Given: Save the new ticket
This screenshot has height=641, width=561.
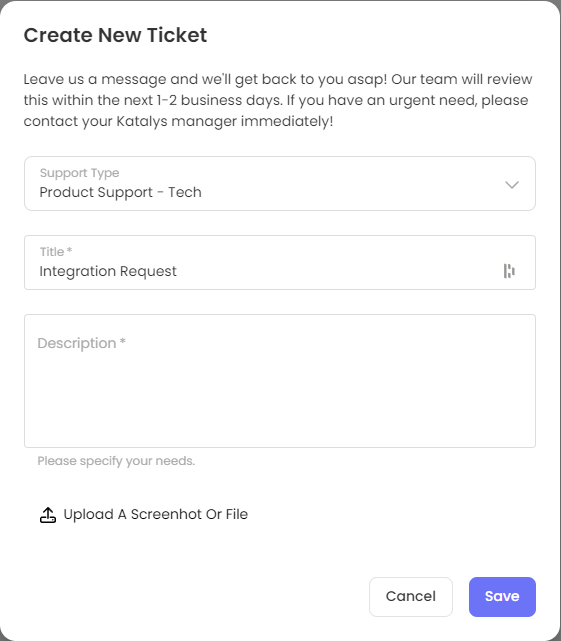Looking at the screenshot, I should pyautogui.click(x=502, y=596).
